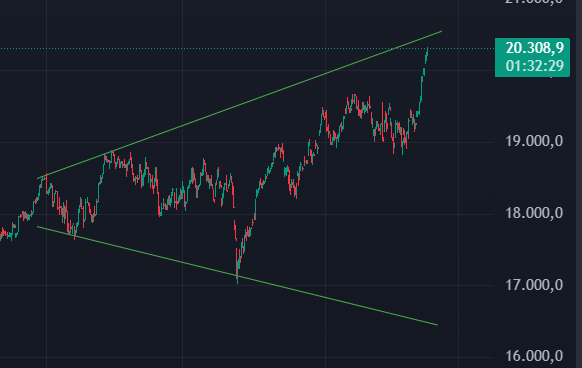The height and width of the screenshot is (368, 582).
Task: Click the 17.000,0 price axis label
Action: 534,285
